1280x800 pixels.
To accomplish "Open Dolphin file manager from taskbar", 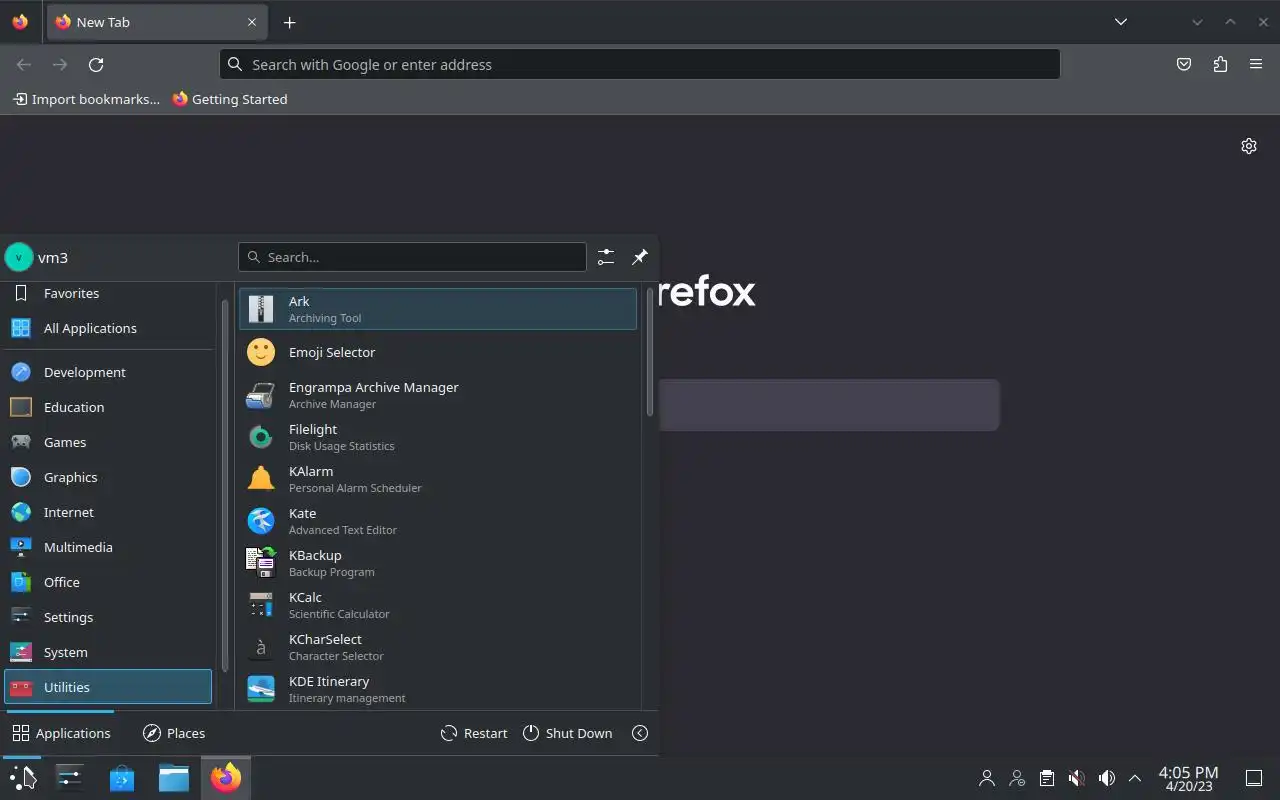I will 174,778.
